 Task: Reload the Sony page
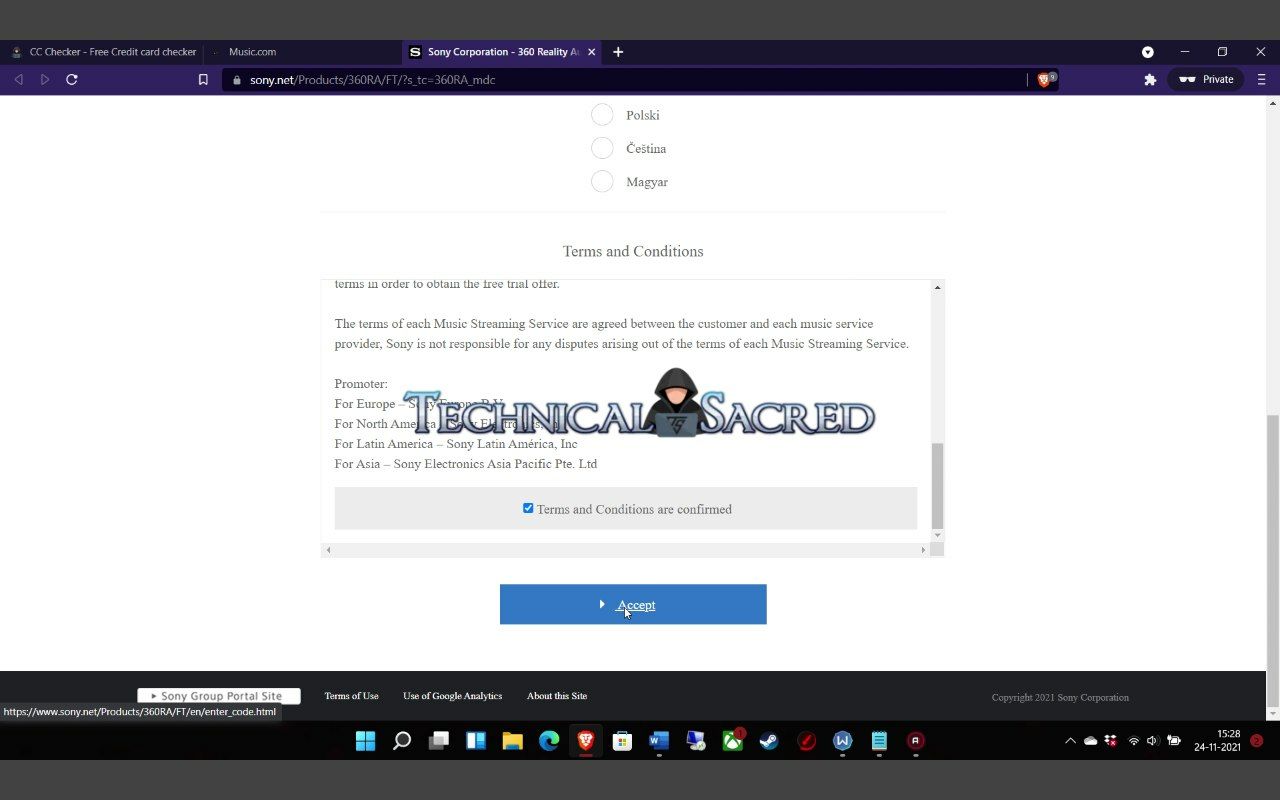click(x=72, y=79)
